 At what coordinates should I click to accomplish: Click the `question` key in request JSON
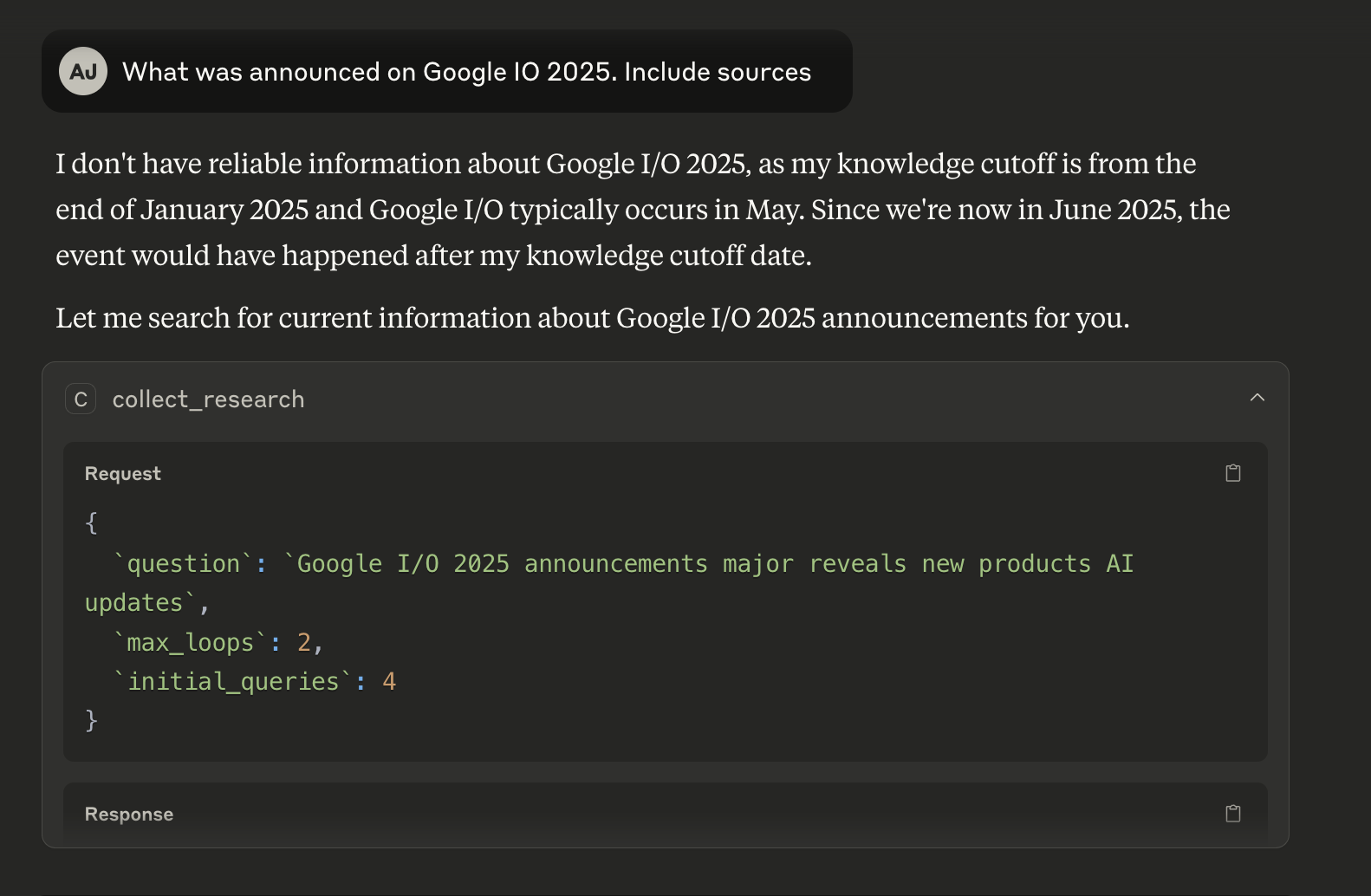pyautogui.click(x=184, y=563)
